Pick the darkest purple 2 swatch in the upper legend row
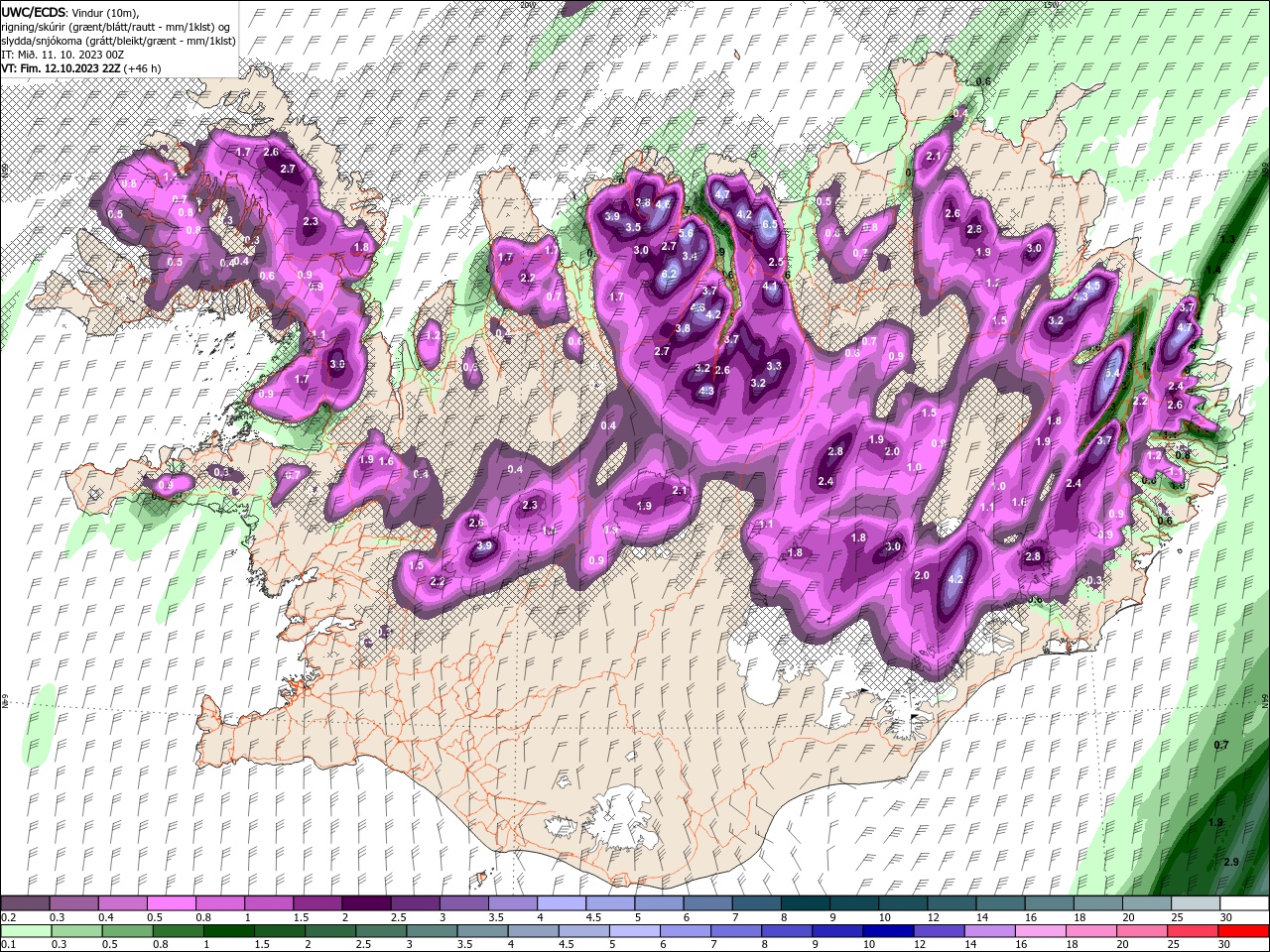Viewport: 1270px width, 952px height. pyautogui.click(x=366, y=903)
